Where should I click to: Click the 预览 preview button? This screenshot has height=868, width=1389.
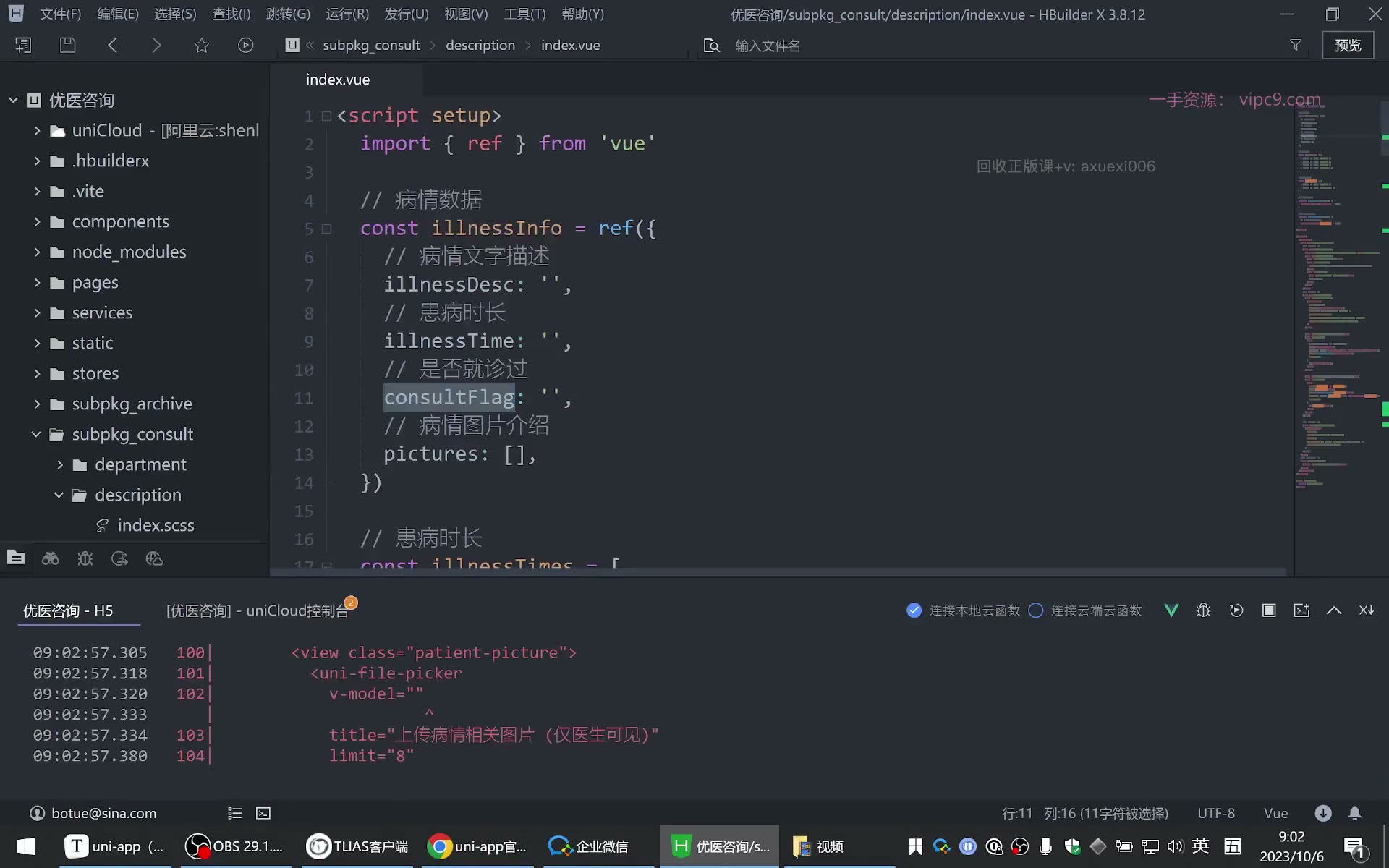[1348, 45]
